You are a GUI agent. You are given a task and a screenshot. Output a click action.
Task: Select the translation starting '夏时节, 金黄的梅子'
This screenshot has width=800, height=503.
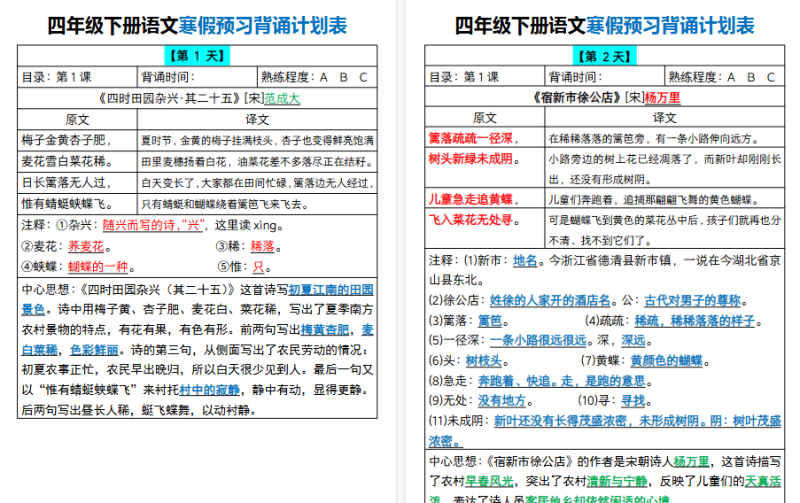[257, 140]
